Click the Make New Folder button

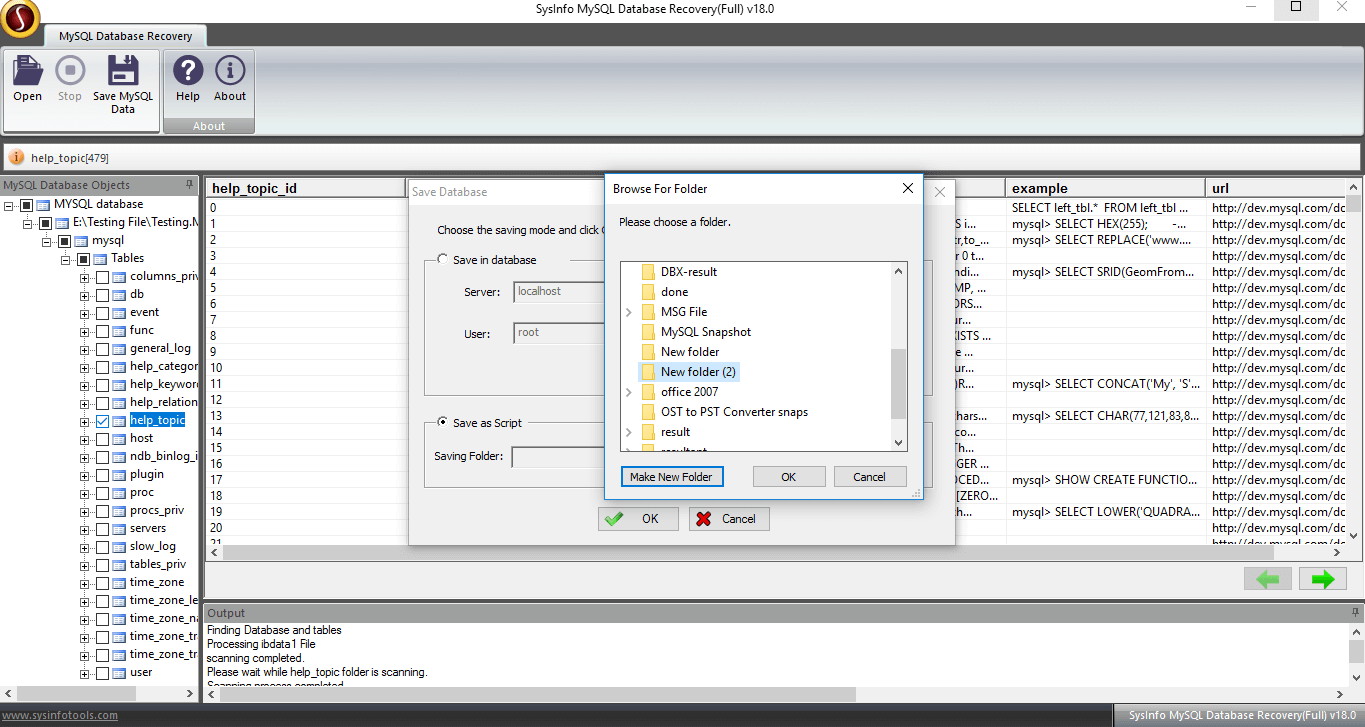point(671,477)
